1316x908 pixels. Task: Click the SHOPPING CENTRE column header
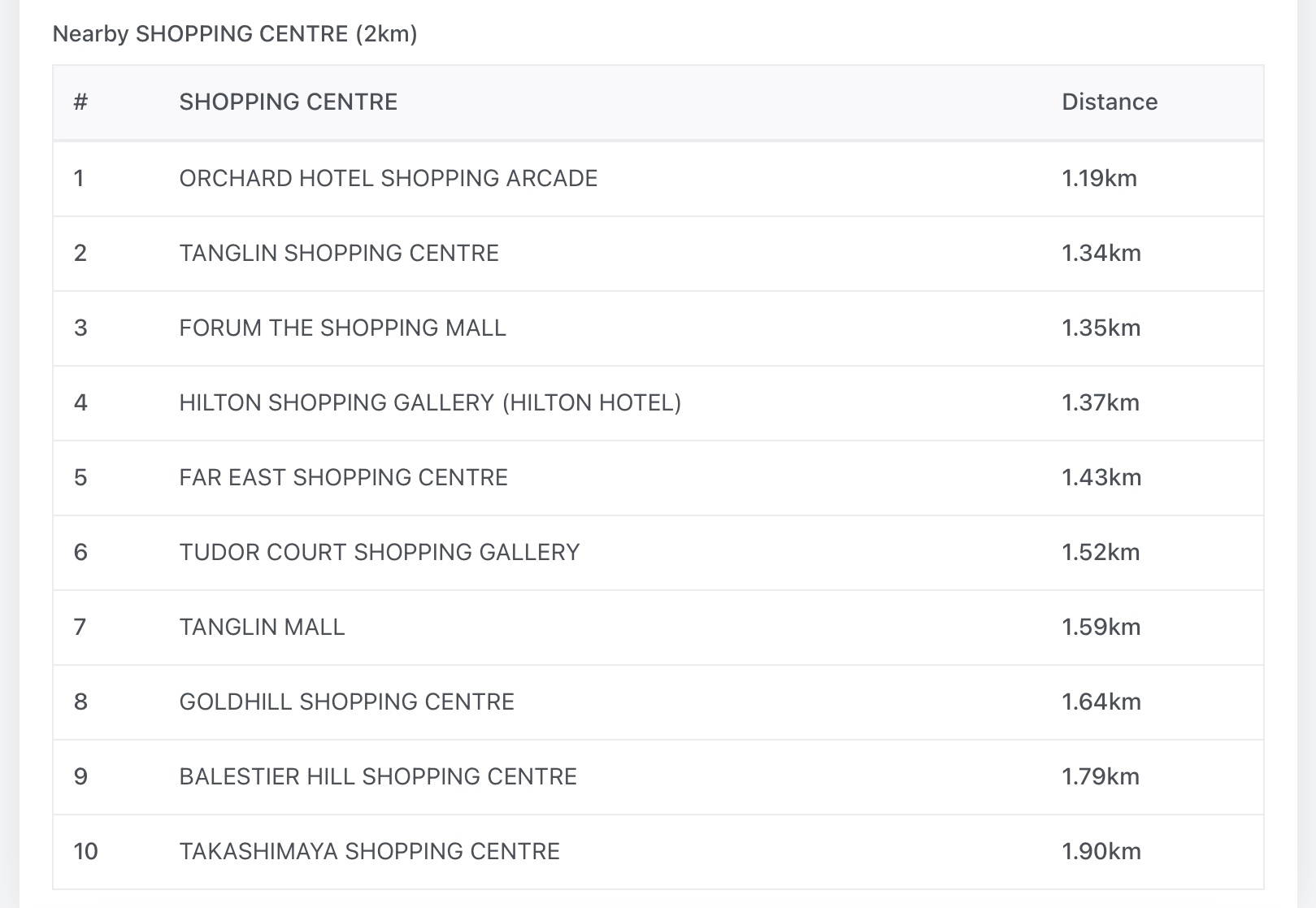[288, 102]
